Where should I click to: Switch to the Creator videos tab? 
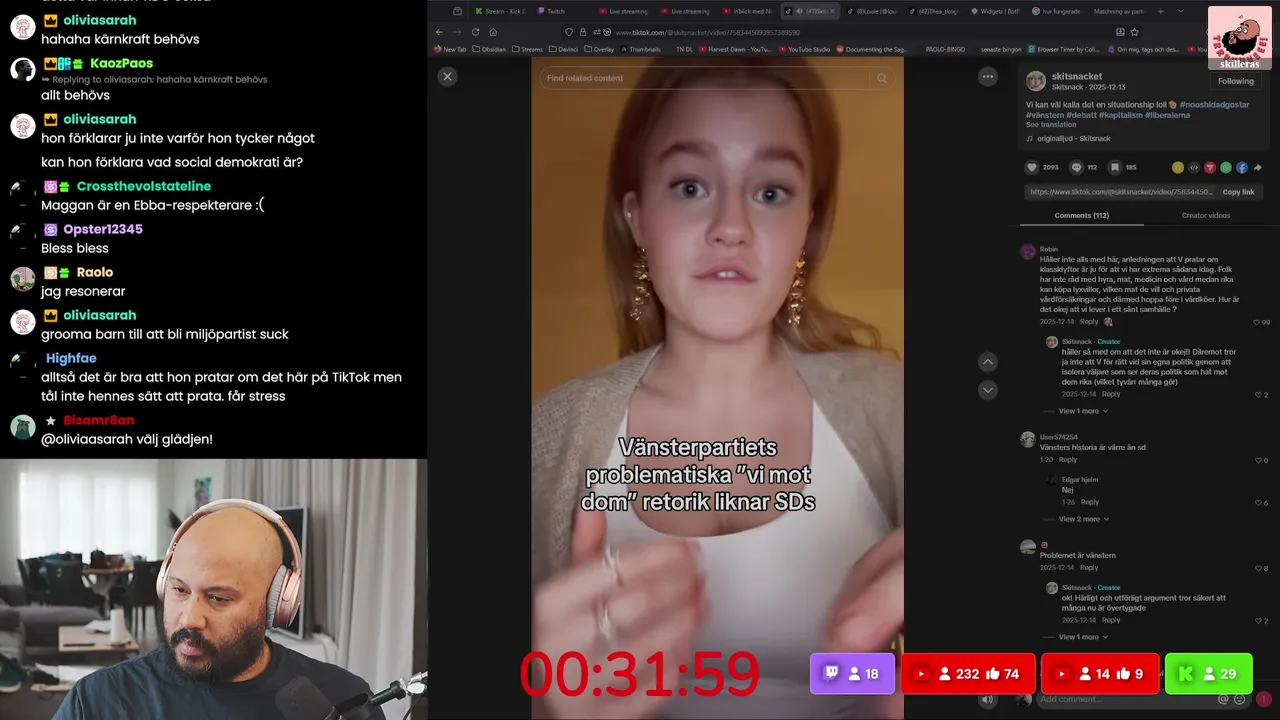[1206, 215]
